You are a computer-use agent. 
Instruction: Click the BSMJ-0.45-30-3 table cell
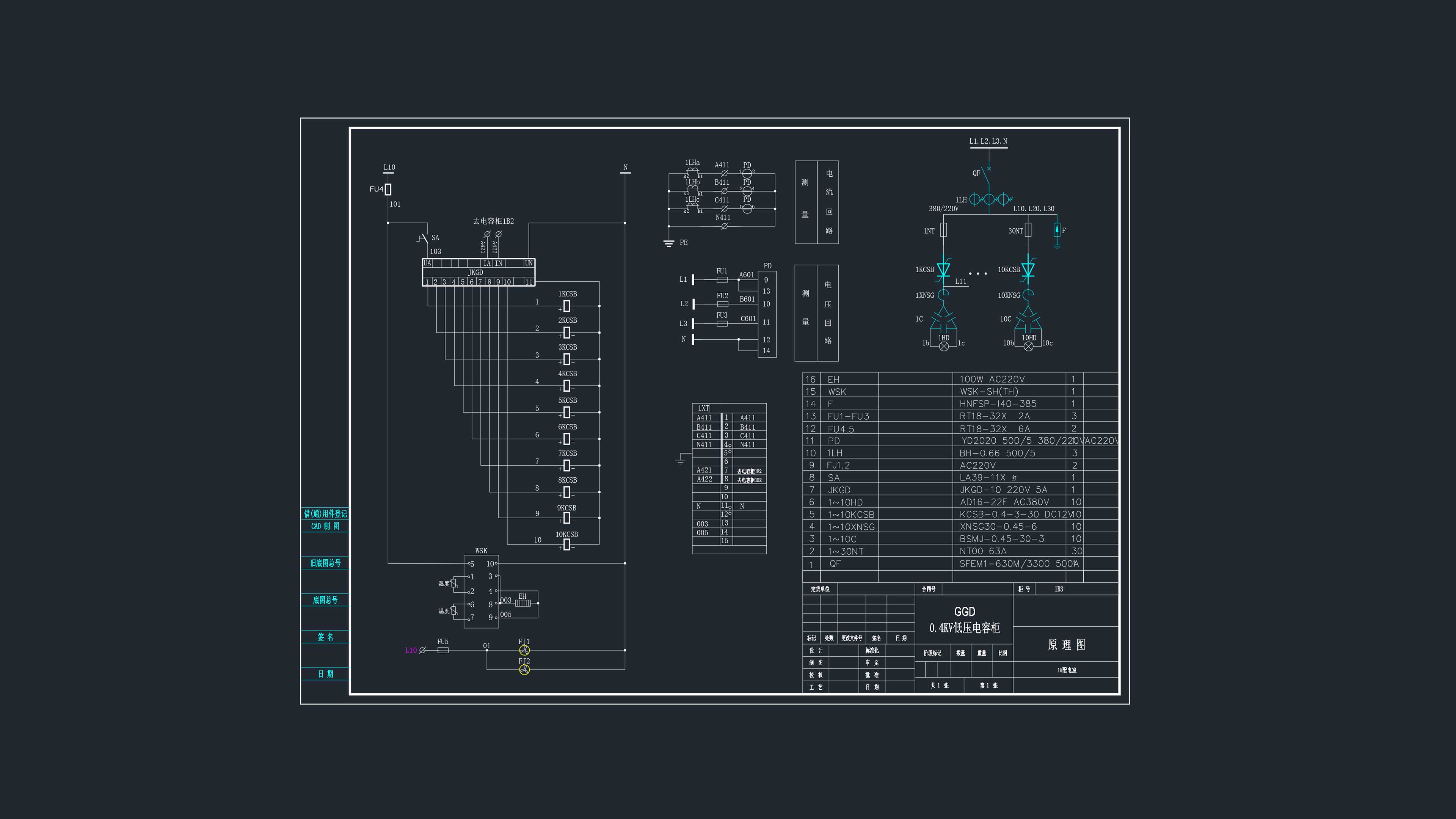[x=1002, y=539]
